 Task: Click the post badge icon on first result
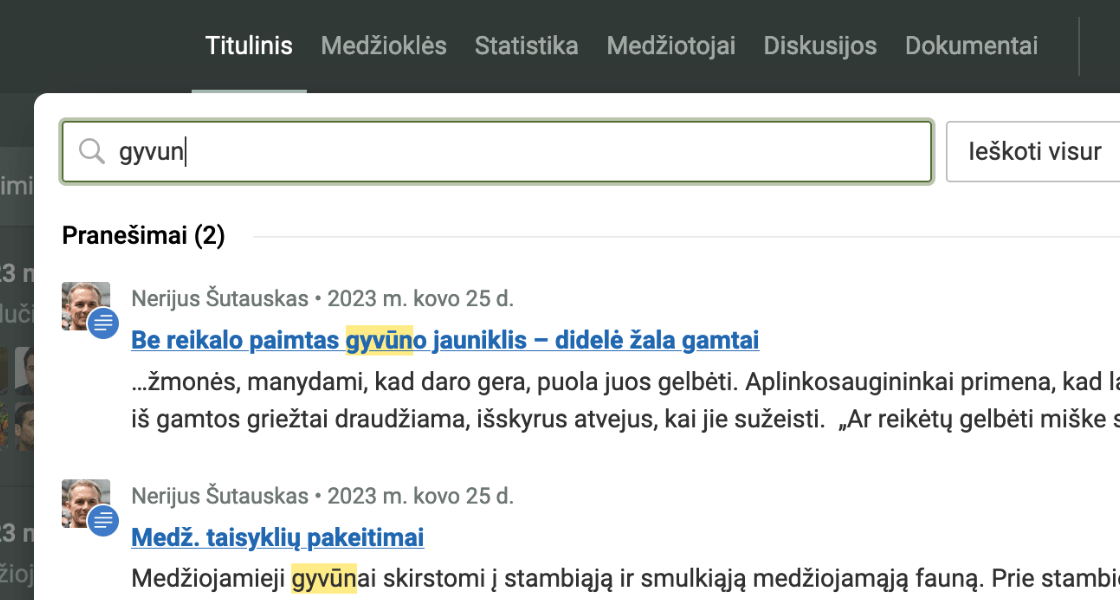pos(103,324)
